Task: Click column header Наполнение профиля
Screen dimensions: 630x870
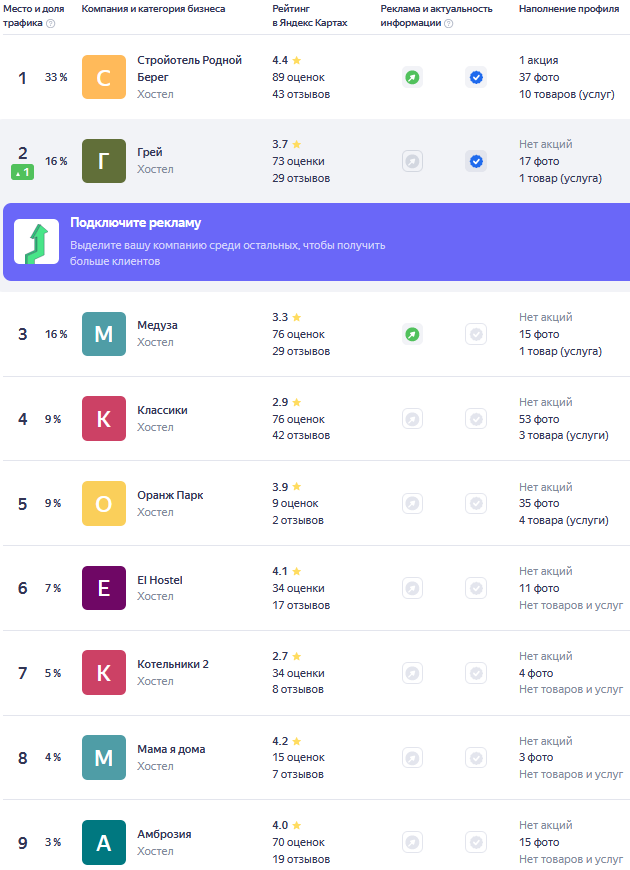Action: click(569, 9)
